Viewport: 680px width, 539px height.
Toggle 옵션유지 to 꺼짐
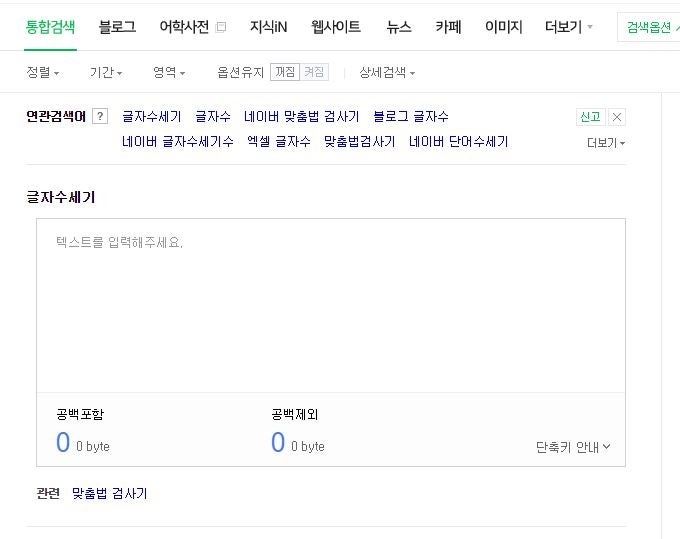click(x=285, y=72)
